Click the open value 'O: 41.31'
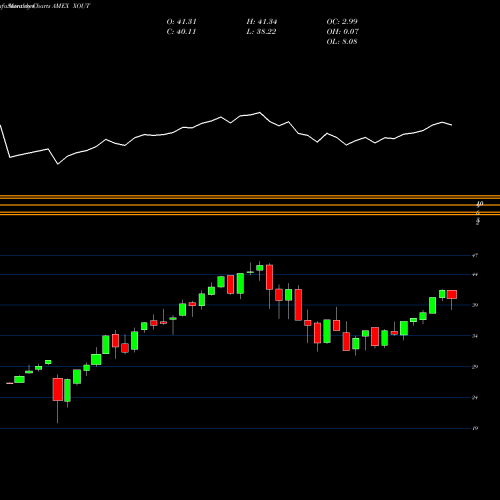The image size is (500, 500). (181, 22)
